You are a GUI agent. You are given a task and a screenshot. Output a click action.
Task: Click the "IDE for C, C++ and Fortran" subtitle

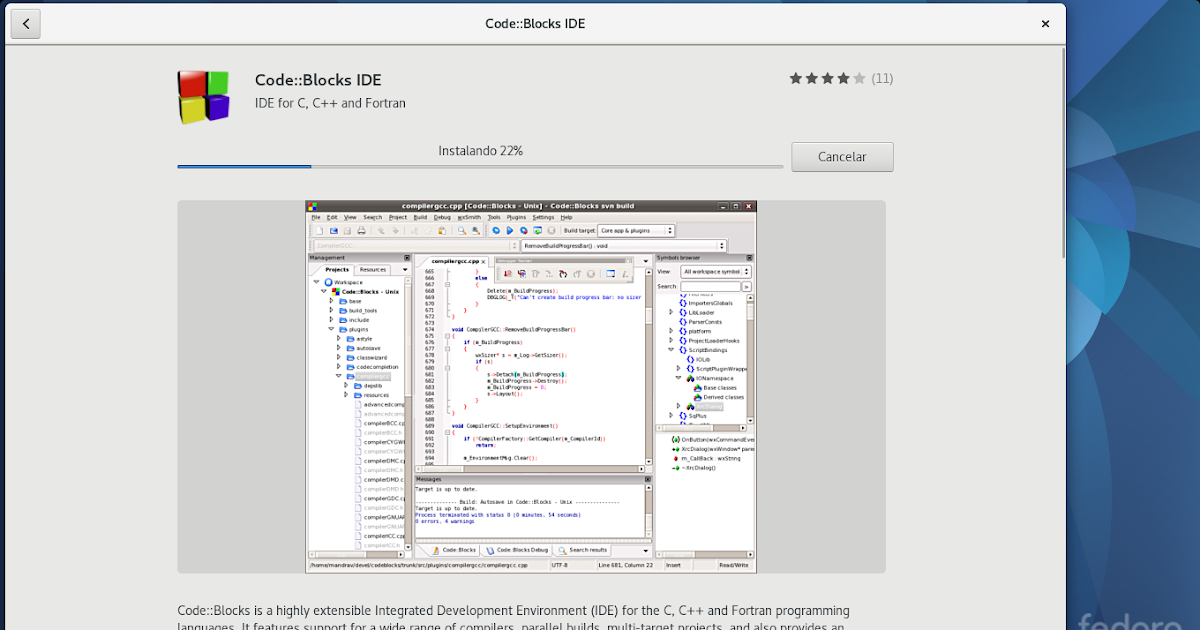coord(330,103)
